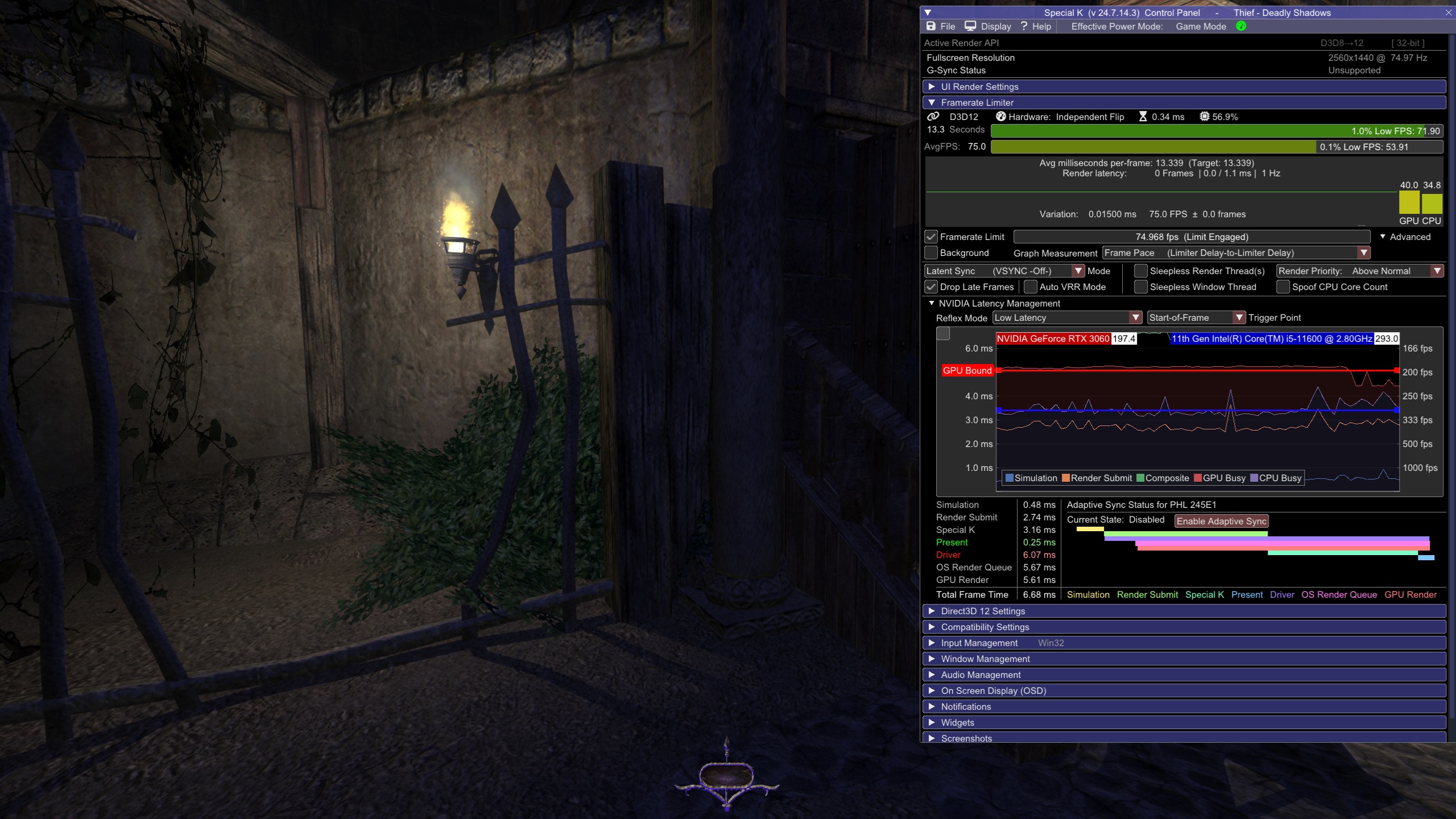Expand the Advanced framerate limiter options
This screenshot has width=1456, height=819.
click(x=1405, y=237)
